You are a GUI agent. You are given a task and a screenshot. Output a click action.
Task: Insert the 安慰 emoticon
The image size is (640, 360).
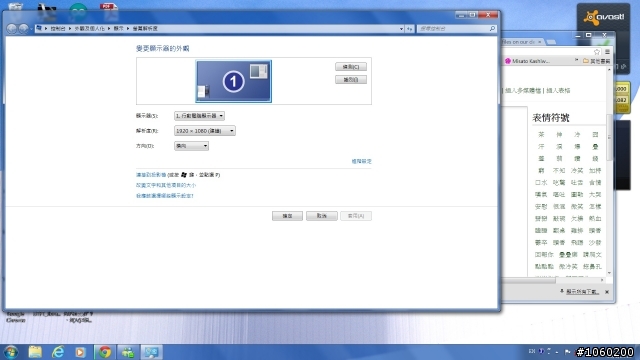click(541, 207)
